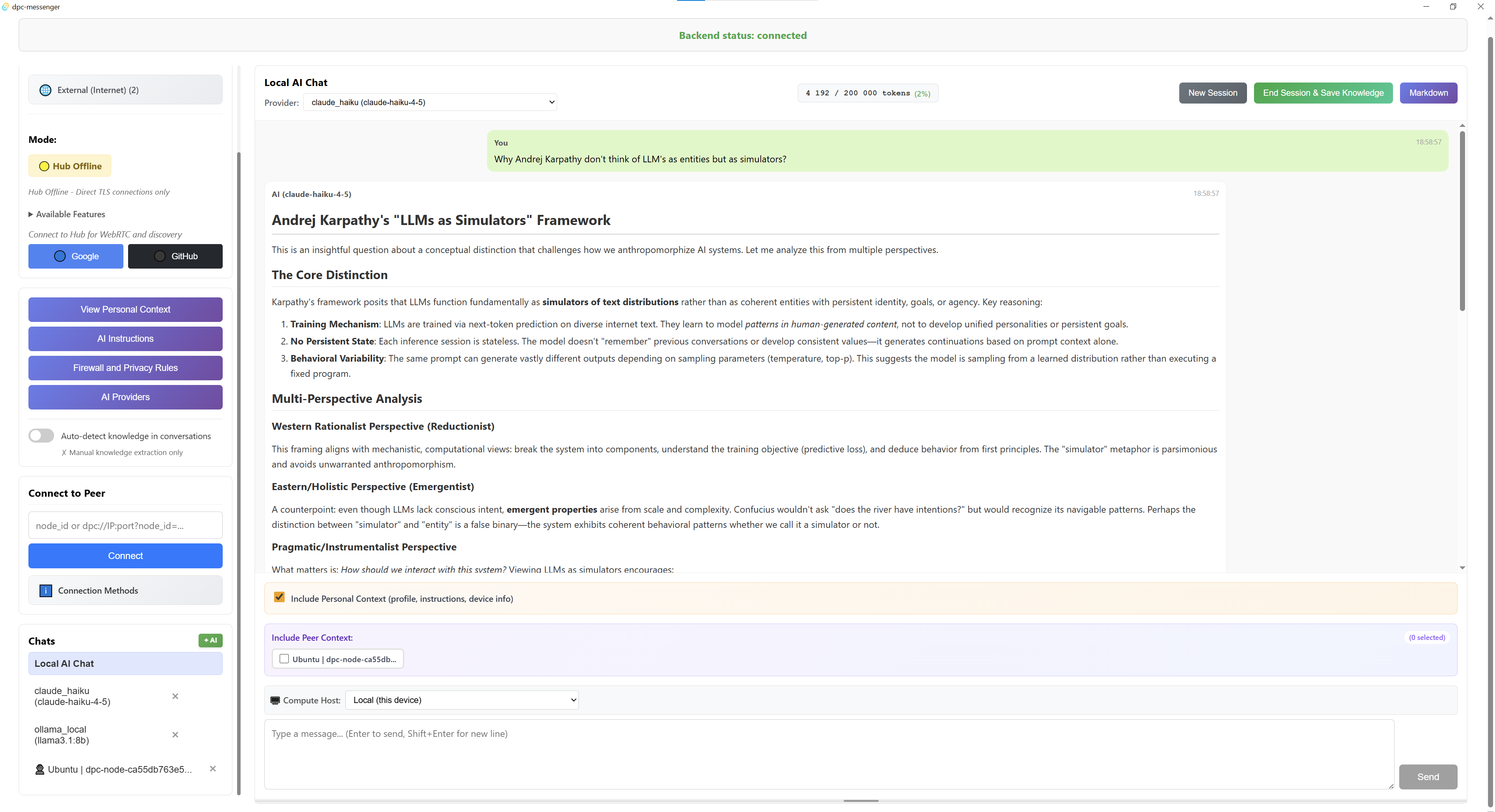Remove the claude_haiku chat with its X
Image resolution: width=1495 pixels, height=812 pixels.
[175, 696]
